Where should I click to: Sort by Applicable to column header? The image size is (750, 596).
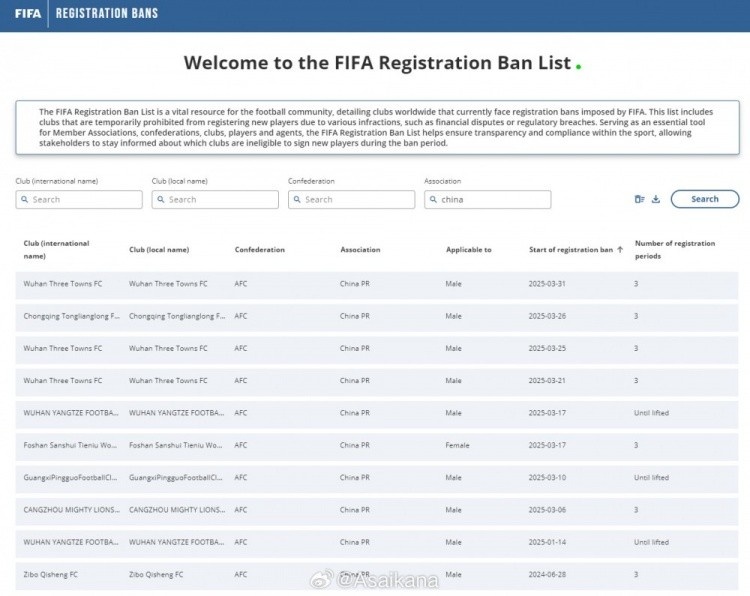pyautogui.click(x=468, y=250)
